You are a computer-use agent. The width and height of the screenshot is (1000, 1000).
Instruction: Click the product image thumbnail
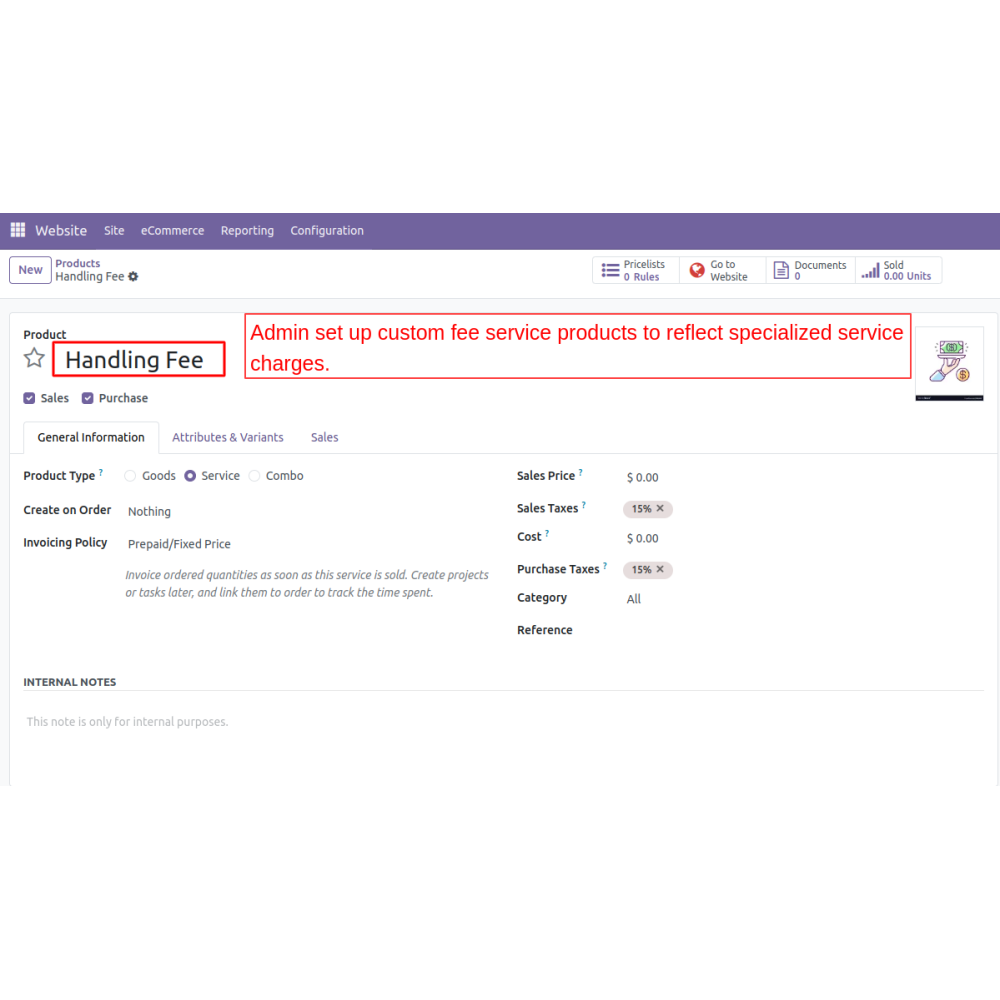tap(949, 365)
